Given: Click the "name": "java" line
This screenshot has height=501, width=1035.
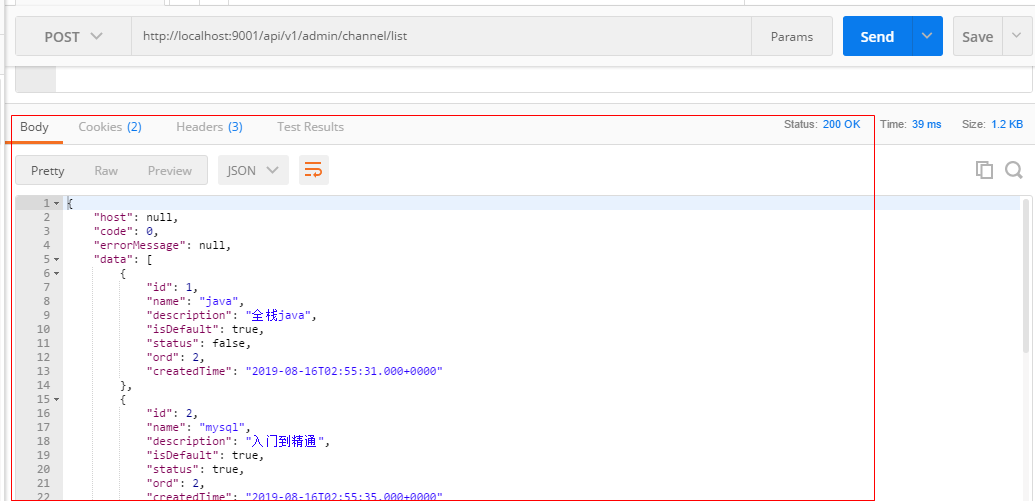Looking at the screenshot, I should pyautogui.click(x=195, y=301).
